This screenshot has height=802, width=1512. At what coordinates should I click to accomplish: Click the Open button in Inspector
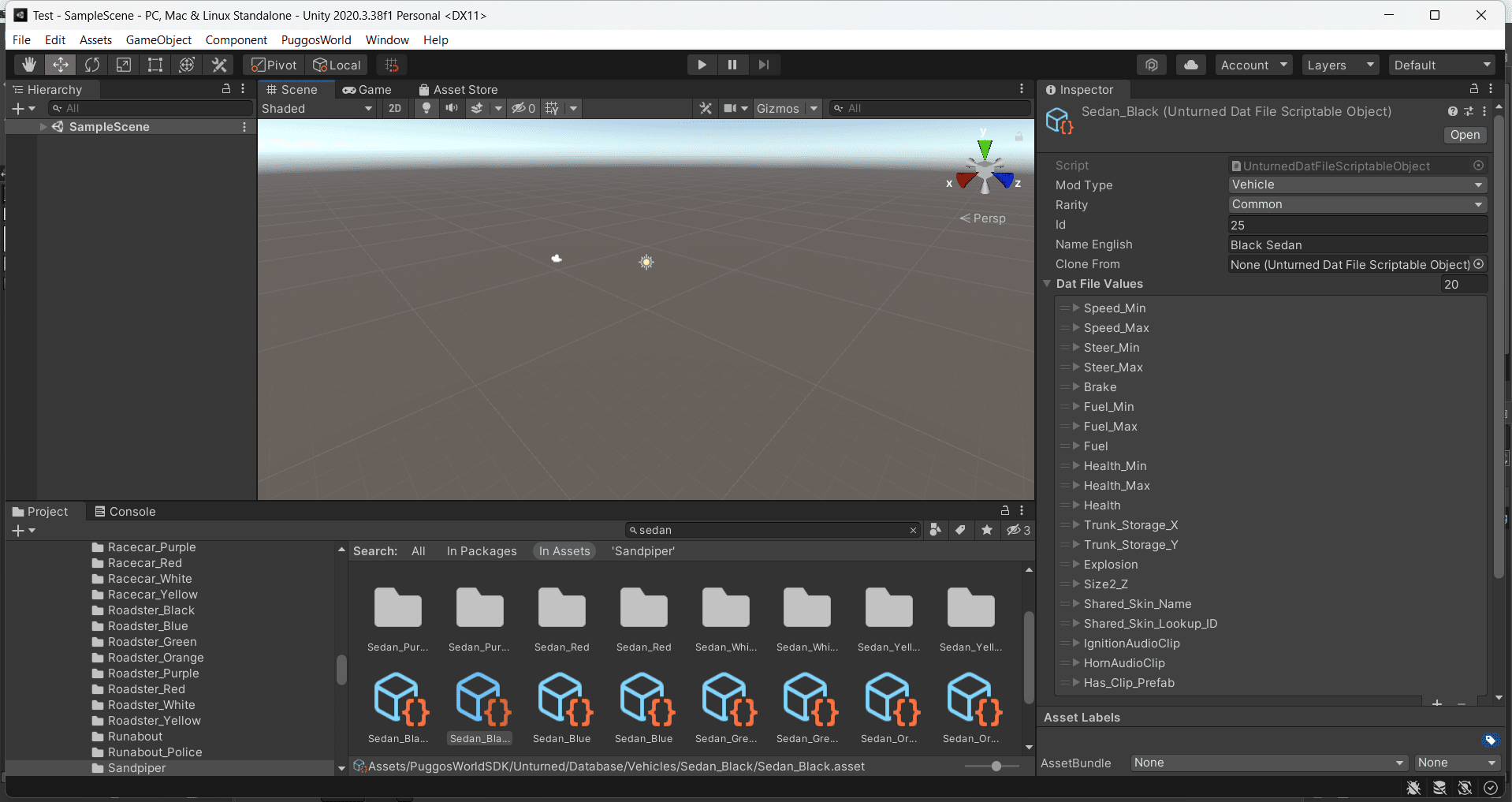1465,135
